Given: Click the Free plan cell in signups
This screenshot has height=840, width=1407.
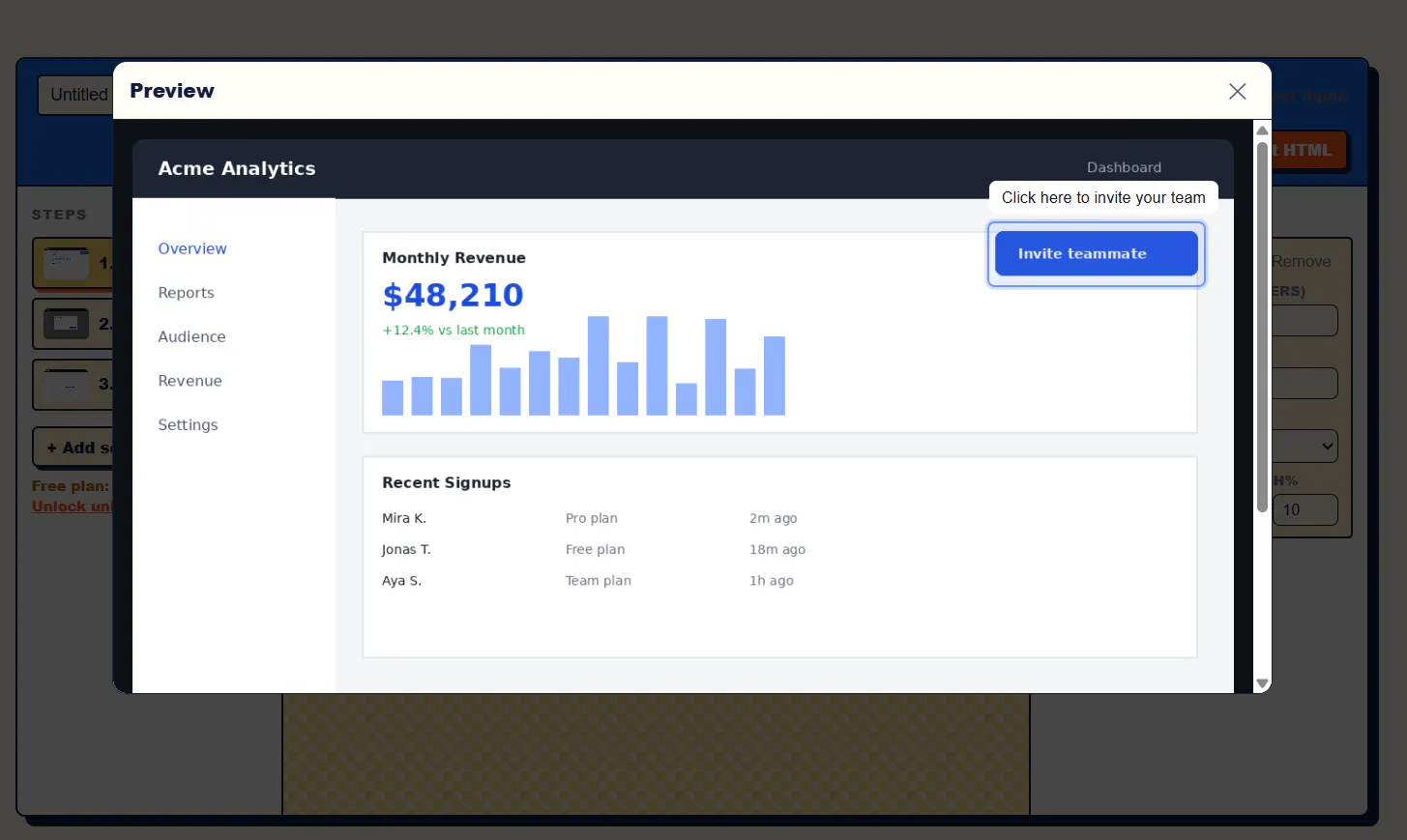Looking at the screenshot, I should click(595, 549).
